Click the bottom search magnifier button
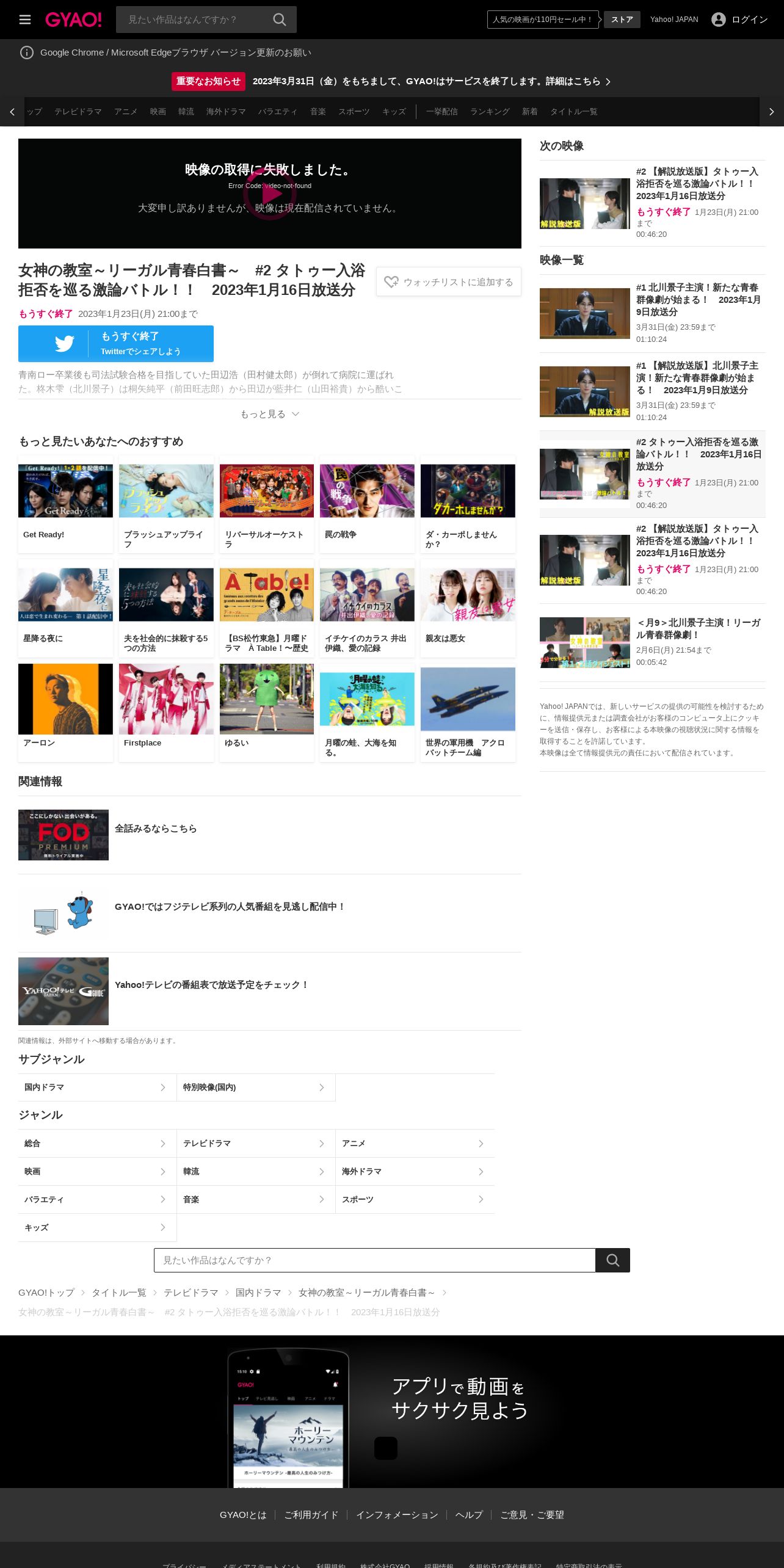 click(x=613, y=1260)
